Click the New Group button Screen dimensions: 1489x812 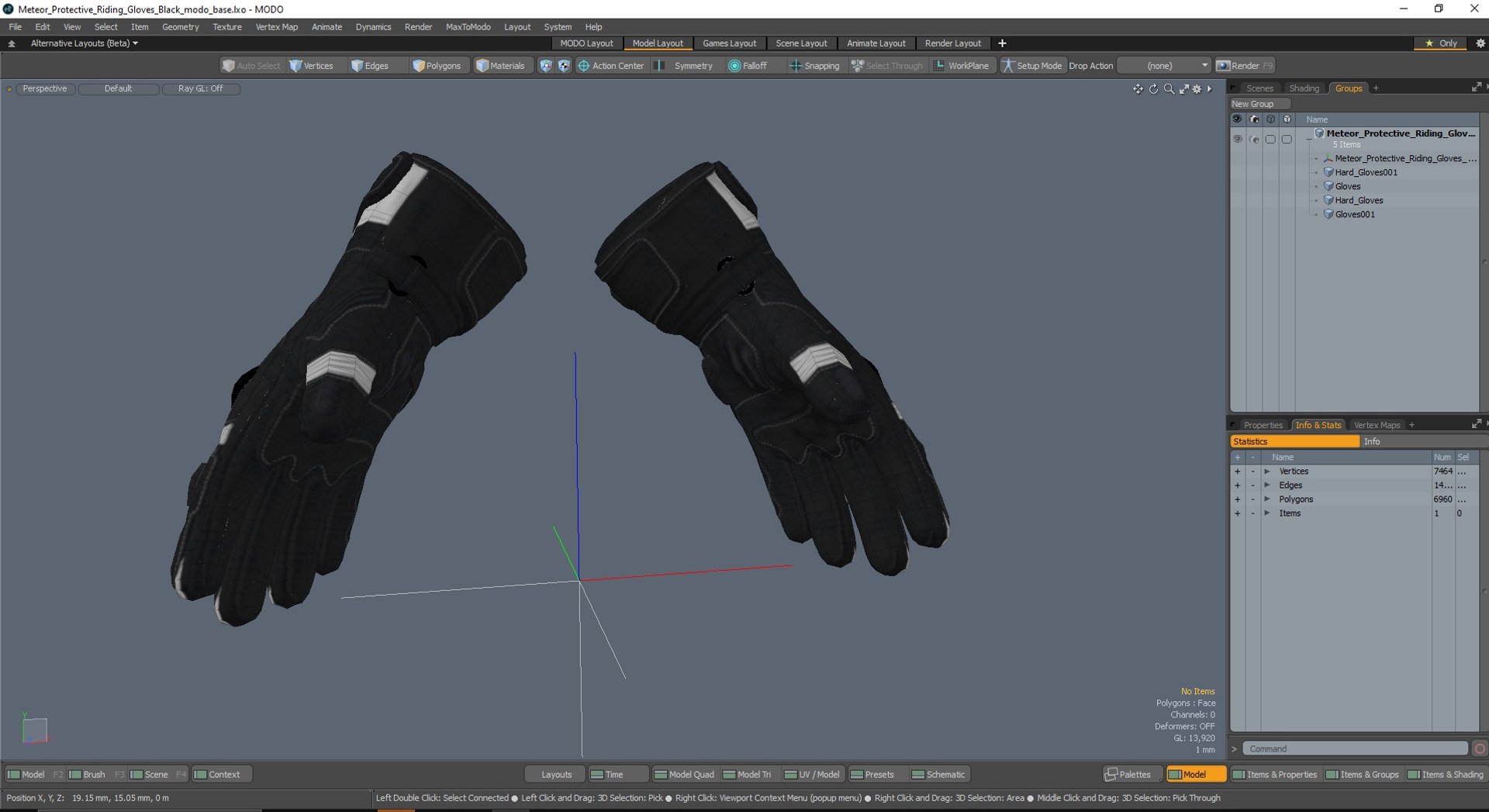(1259, 104)
